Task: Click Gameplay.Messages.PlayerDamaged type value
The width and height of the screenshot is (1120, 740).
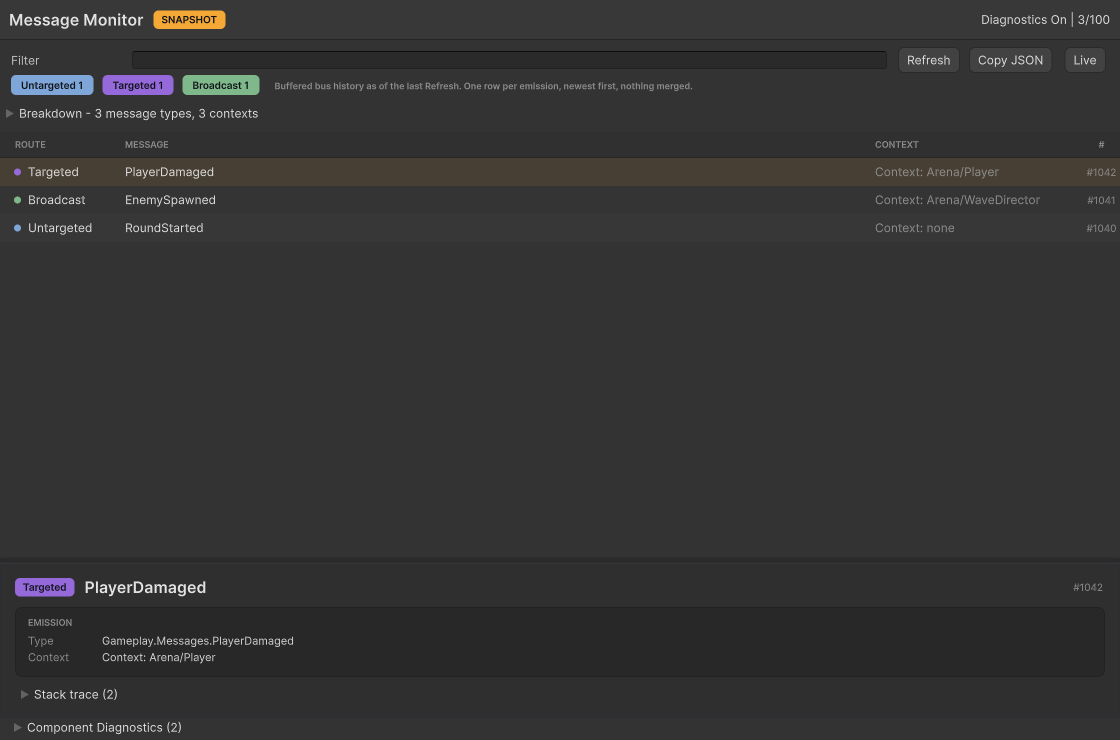Action: coord(198,641)
